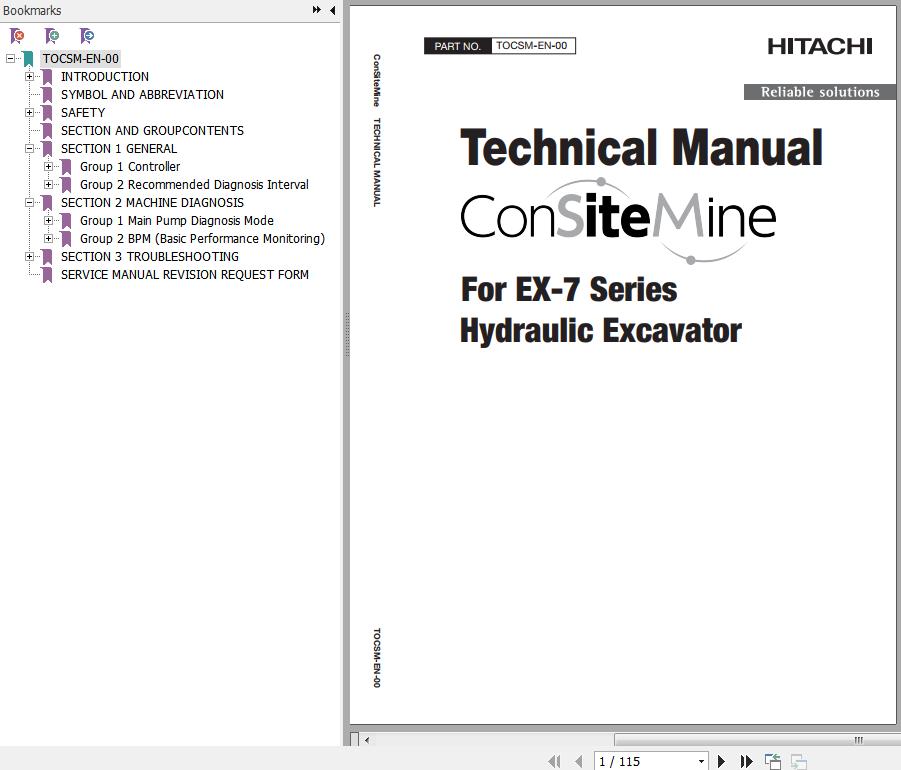
Task: Click the HITACHI logo on the page
Action: point(820,47)
